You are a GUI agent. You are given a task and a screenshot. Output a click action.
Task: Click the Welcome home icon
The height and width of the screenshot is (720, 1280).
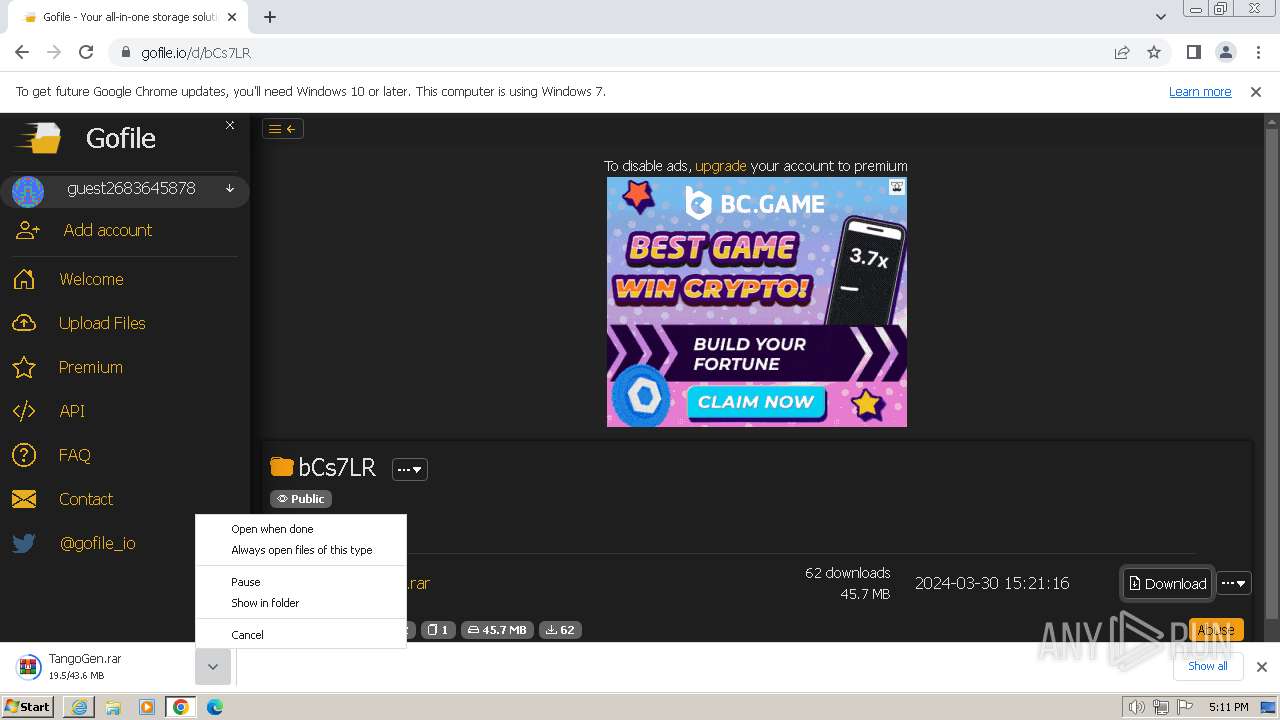pos(24,279)
